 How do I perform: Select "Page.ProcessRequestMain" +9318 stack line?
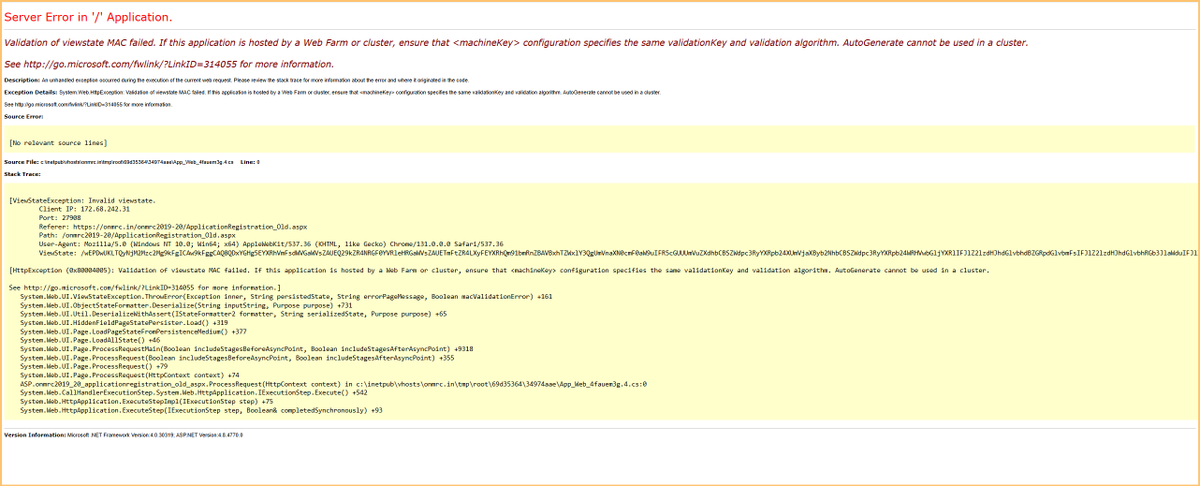click(x=246, y=349)
